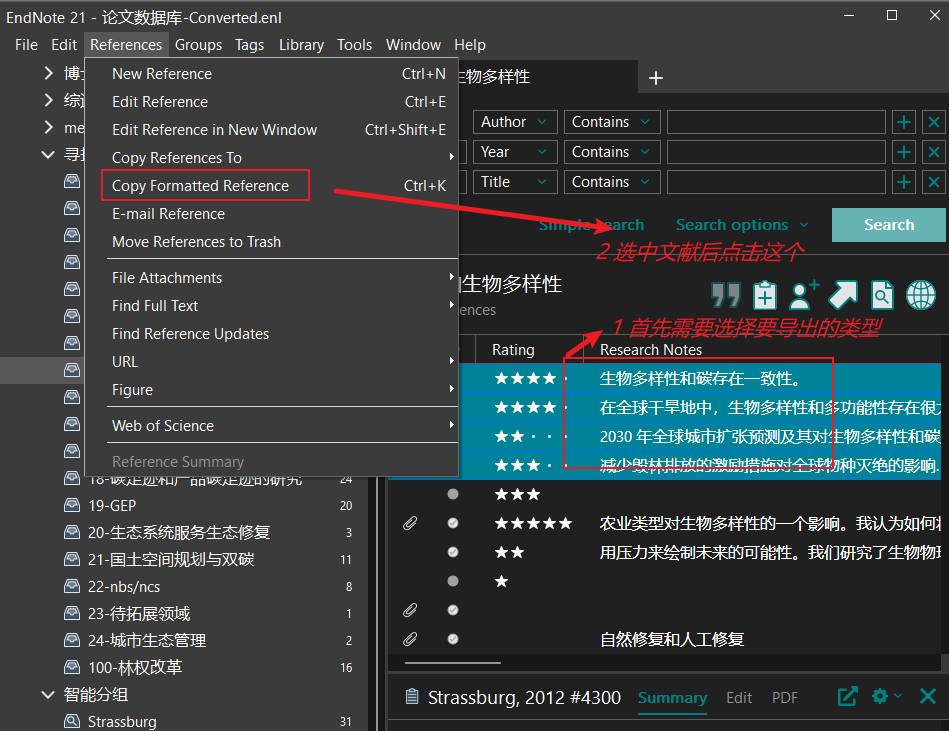Open the Tools menu

(x=354, y=45)
